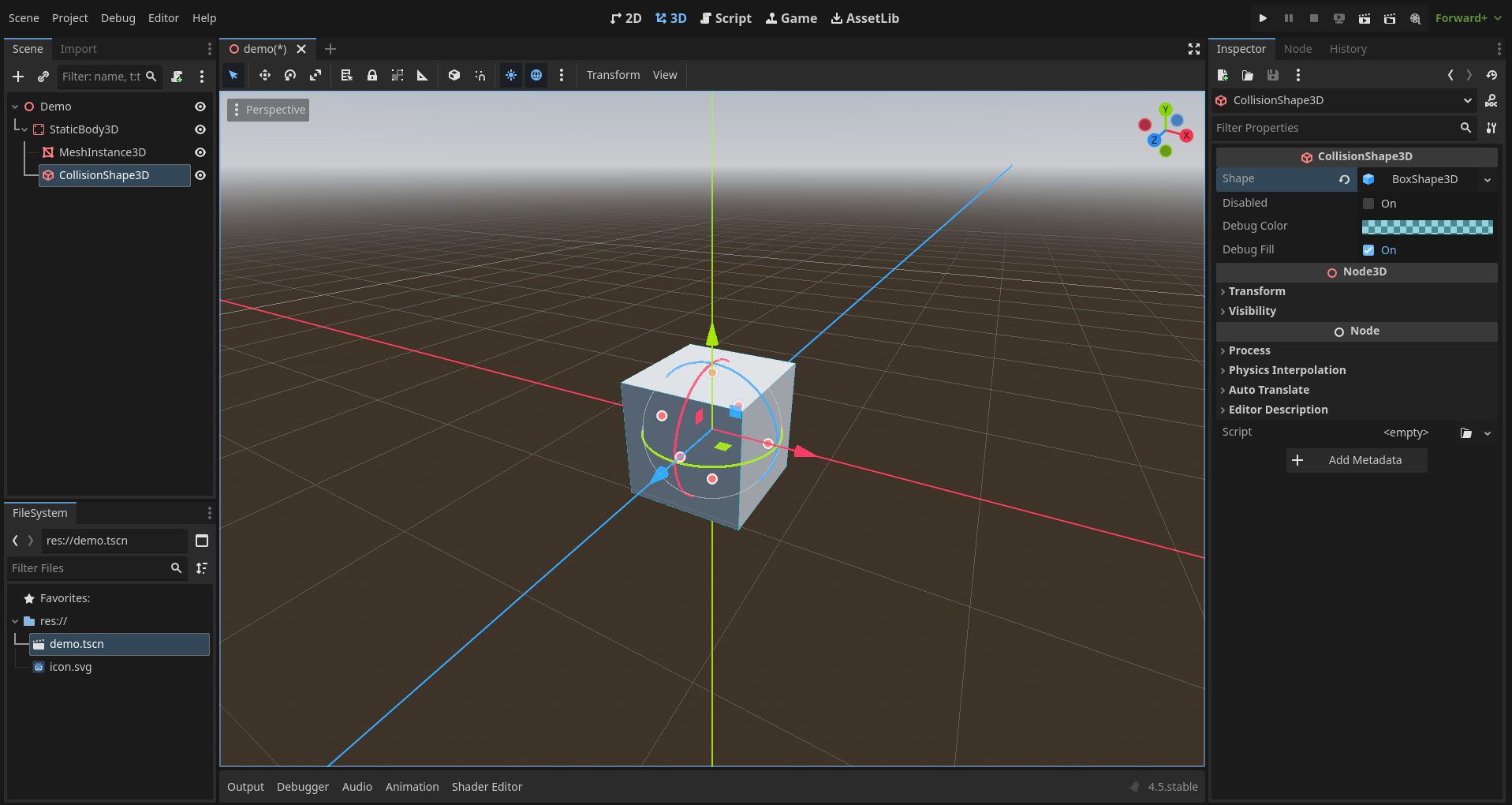Toggle preview sunlight in the viewport
The image size is (1512, 805).
(x=511, y=75)
